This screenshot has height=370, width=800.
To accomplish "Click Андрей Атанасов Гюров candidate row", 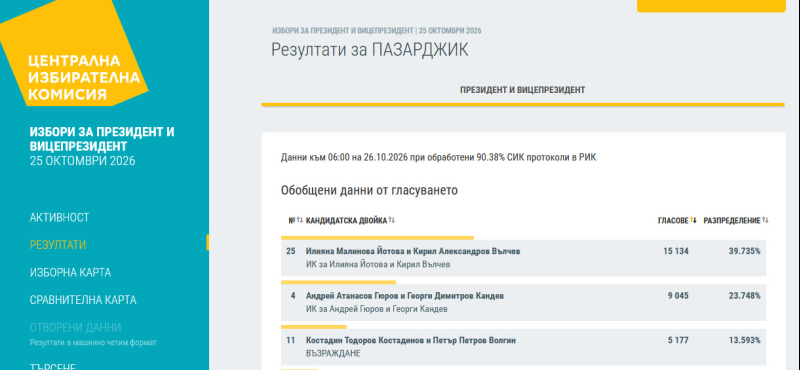I will tap(523, 303).
